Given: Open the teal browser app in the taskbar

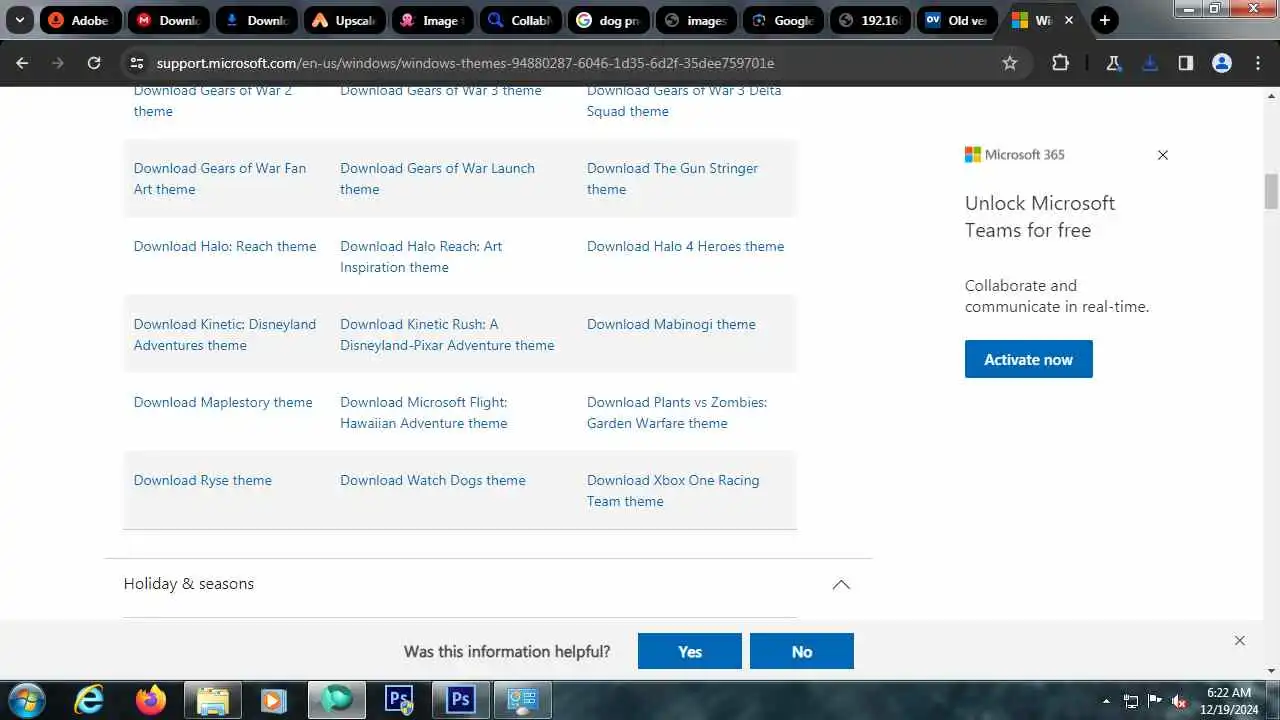Looking at the screenshot, I should click(337, 700).
